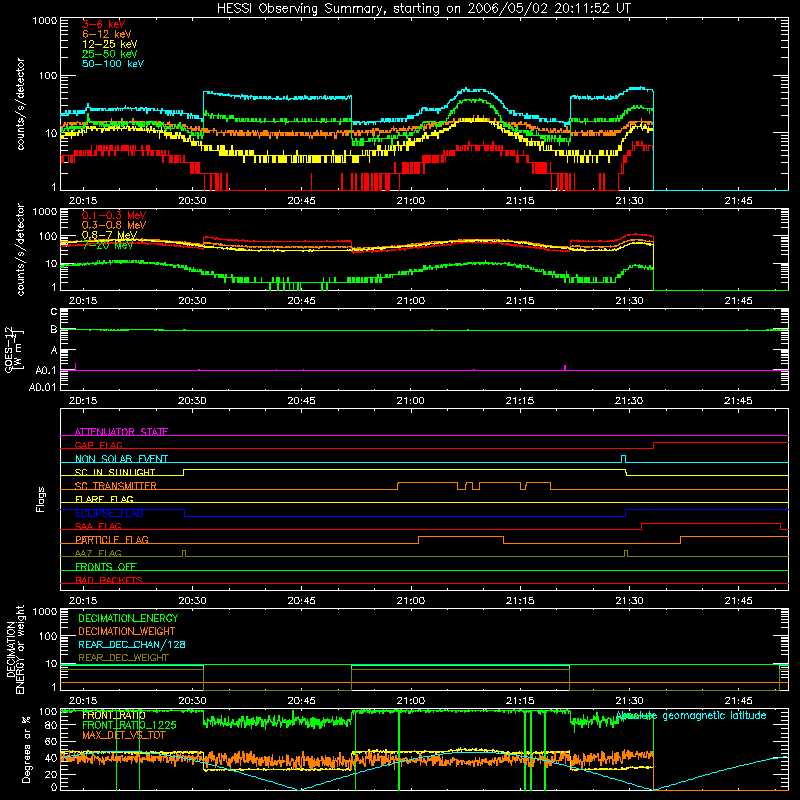Click the 21:30 tick under the keV panel

(629, 201)
